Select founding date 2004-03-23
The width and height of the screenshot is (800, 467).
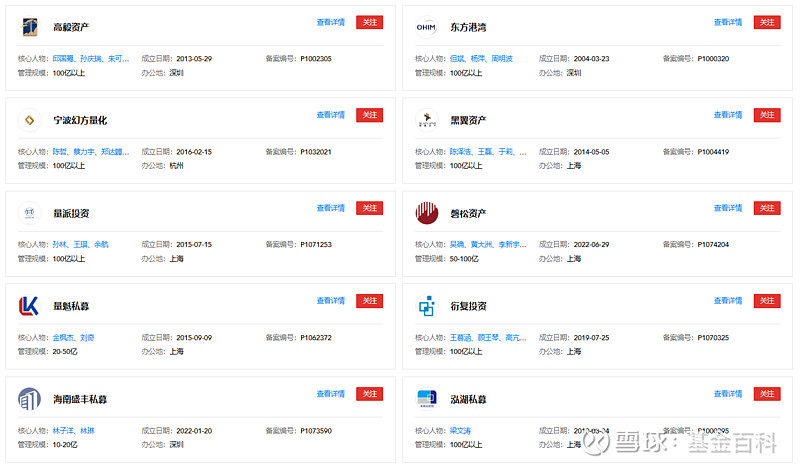[x=591, y=59]
